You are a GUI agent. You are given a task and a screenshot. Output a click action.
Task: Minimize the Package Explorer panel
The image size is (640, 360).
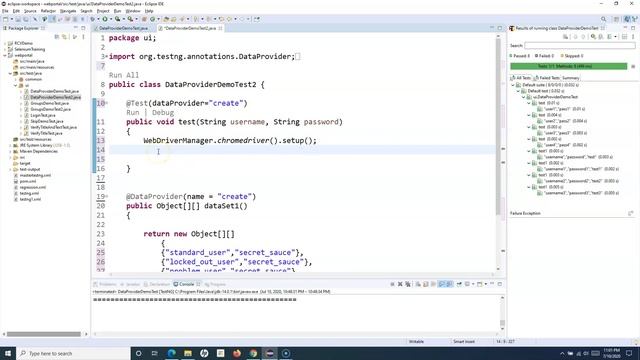pos(76,28)
